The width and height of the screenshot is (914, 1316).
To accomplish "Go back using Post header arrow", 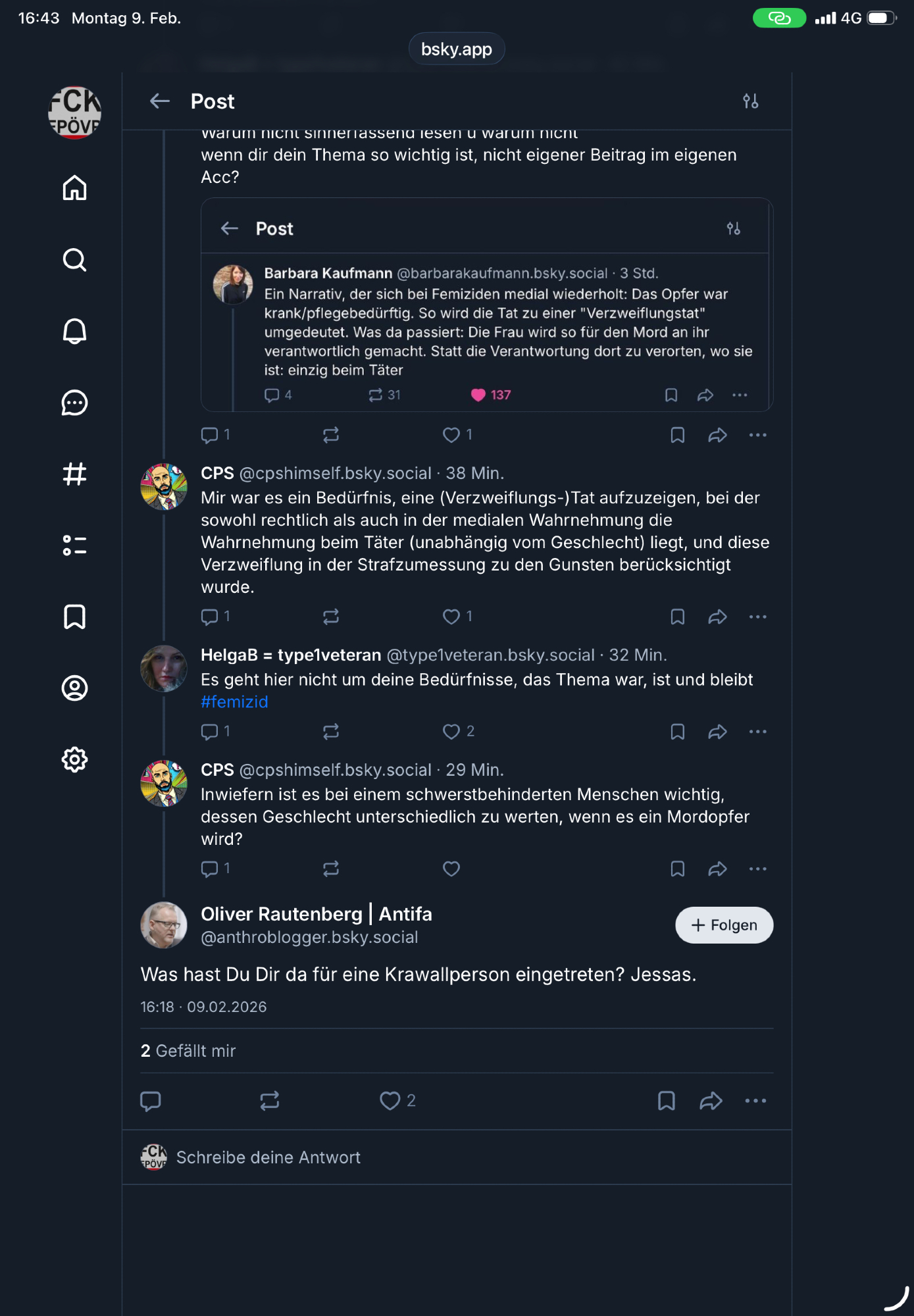I will [x=160, y=101].
